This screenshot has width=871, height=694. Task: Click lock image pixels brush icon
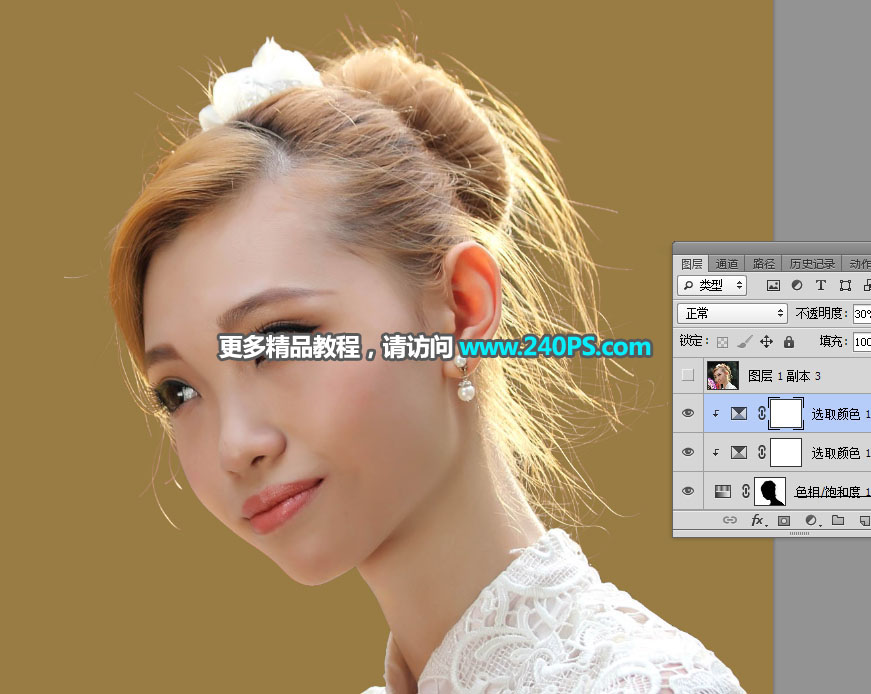tap(744, 342)
